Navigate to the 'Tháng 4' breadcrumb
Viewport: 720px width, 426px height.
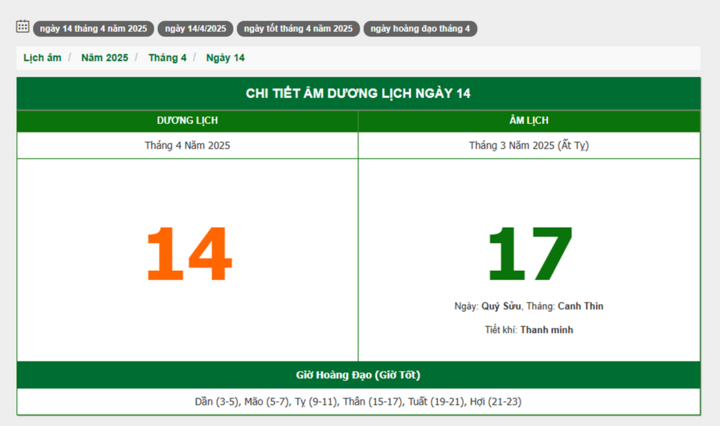[x=167, y=58]
